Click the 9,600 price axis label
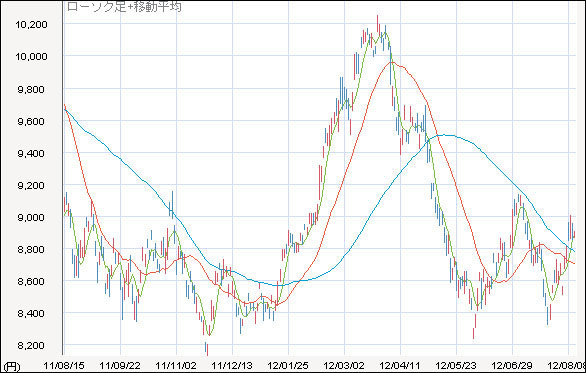This screenshot has height=373, width=586. [x=31, y=121]
